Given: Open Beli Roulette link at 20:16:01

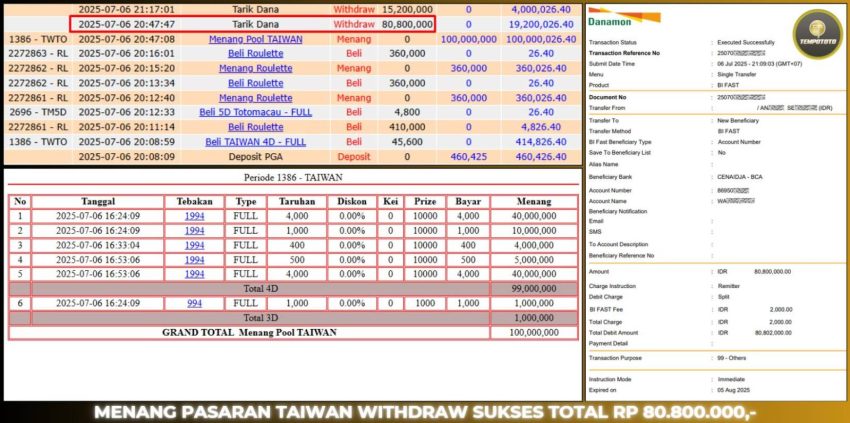Looking at the screenshot, I should click(255, 53).
